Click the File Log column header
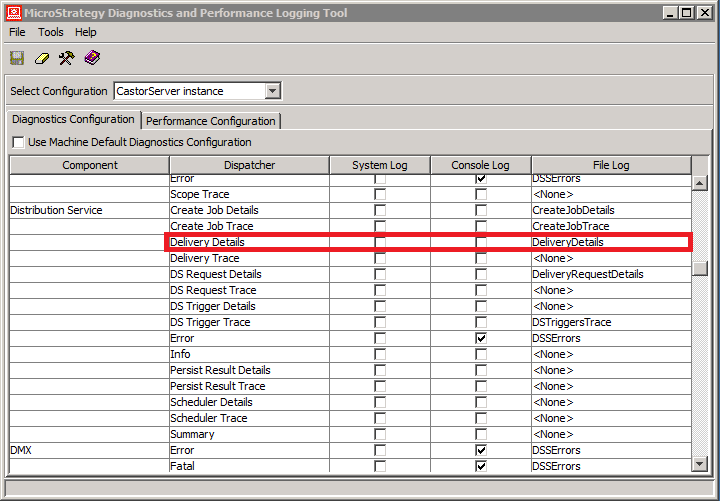Image resolution: width=720 pixels, height=501 pixels. 610,165
